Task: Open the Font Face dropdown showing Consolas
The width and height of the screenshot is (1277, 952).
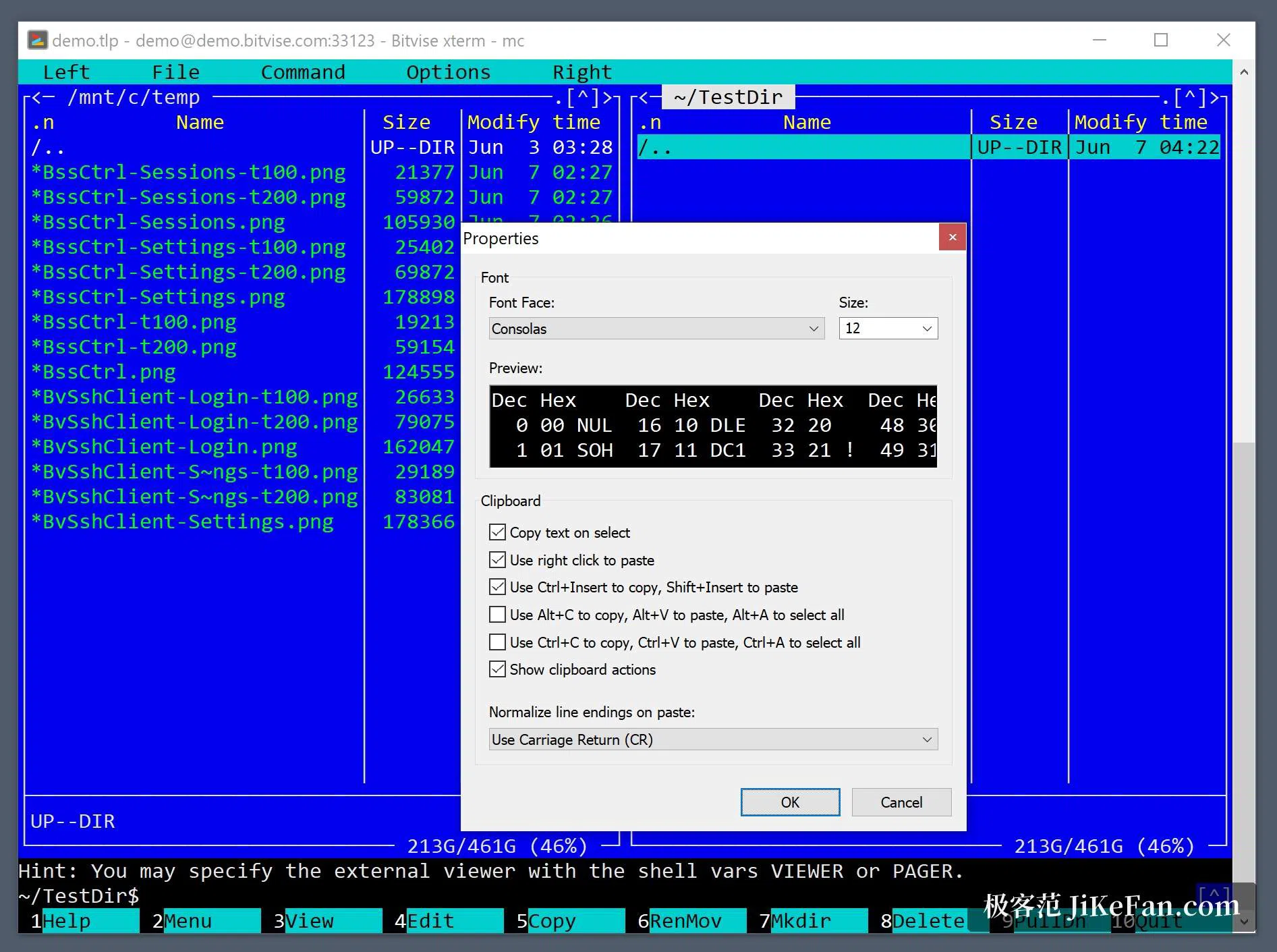Action: [x=656, y=329]
